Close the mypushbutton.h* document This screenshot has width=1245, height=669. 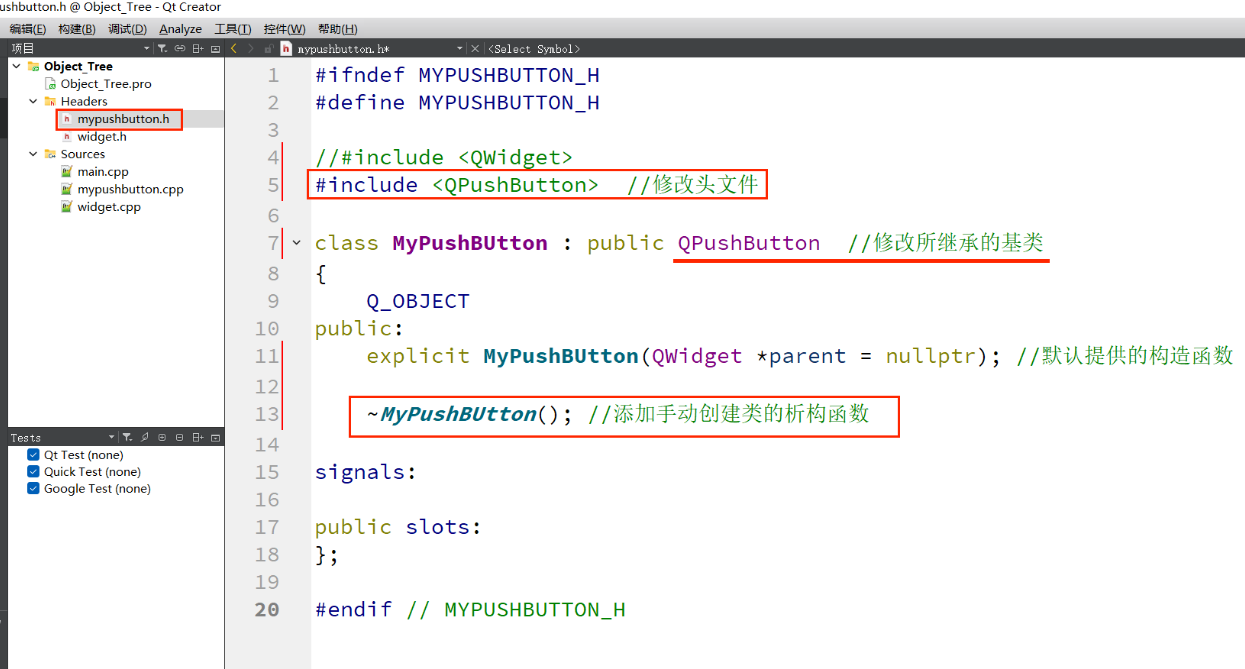point(475,48)
